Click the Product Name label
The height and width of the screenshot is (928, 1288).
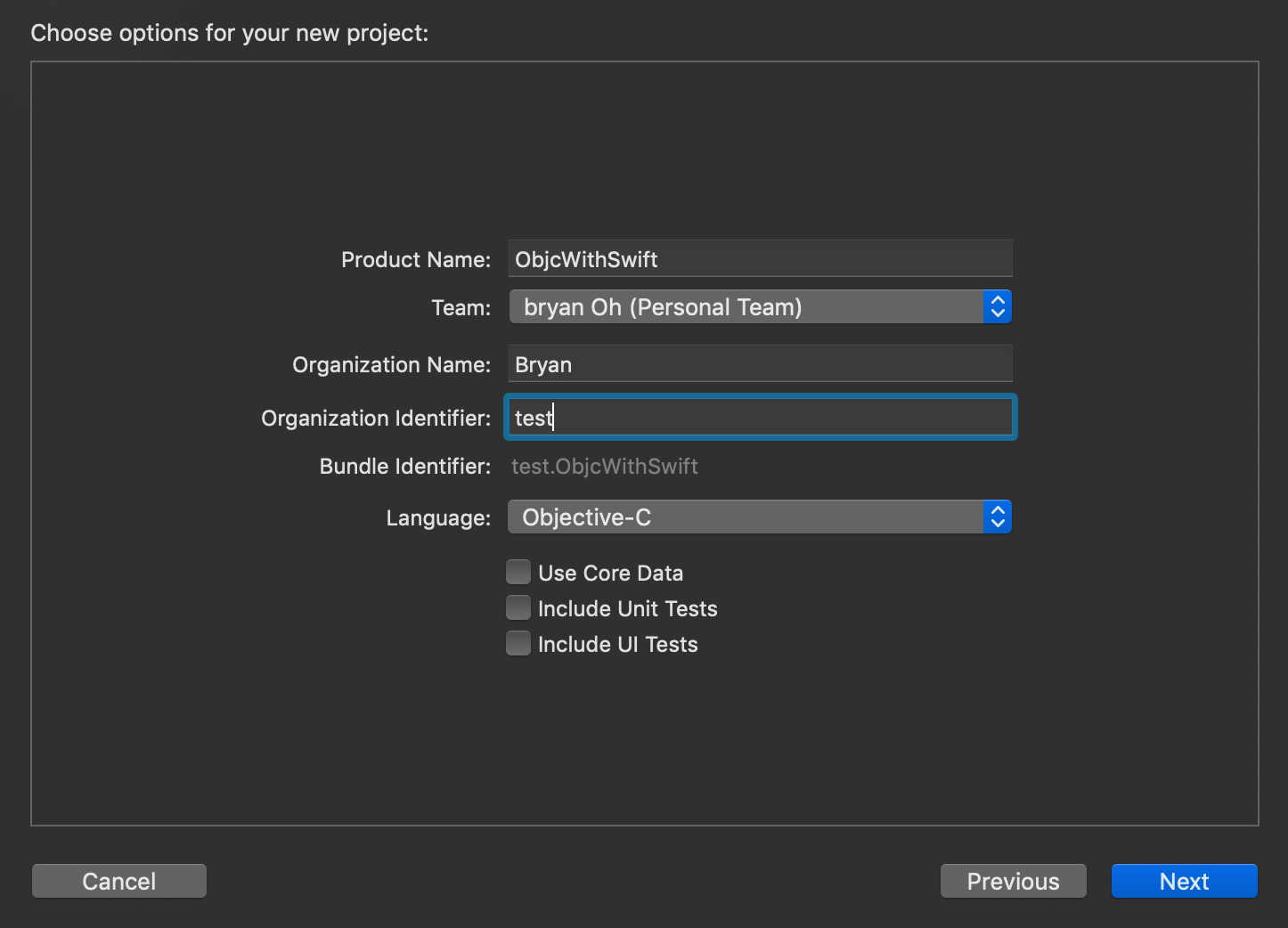pyautogui.click(x=416, y=259)
